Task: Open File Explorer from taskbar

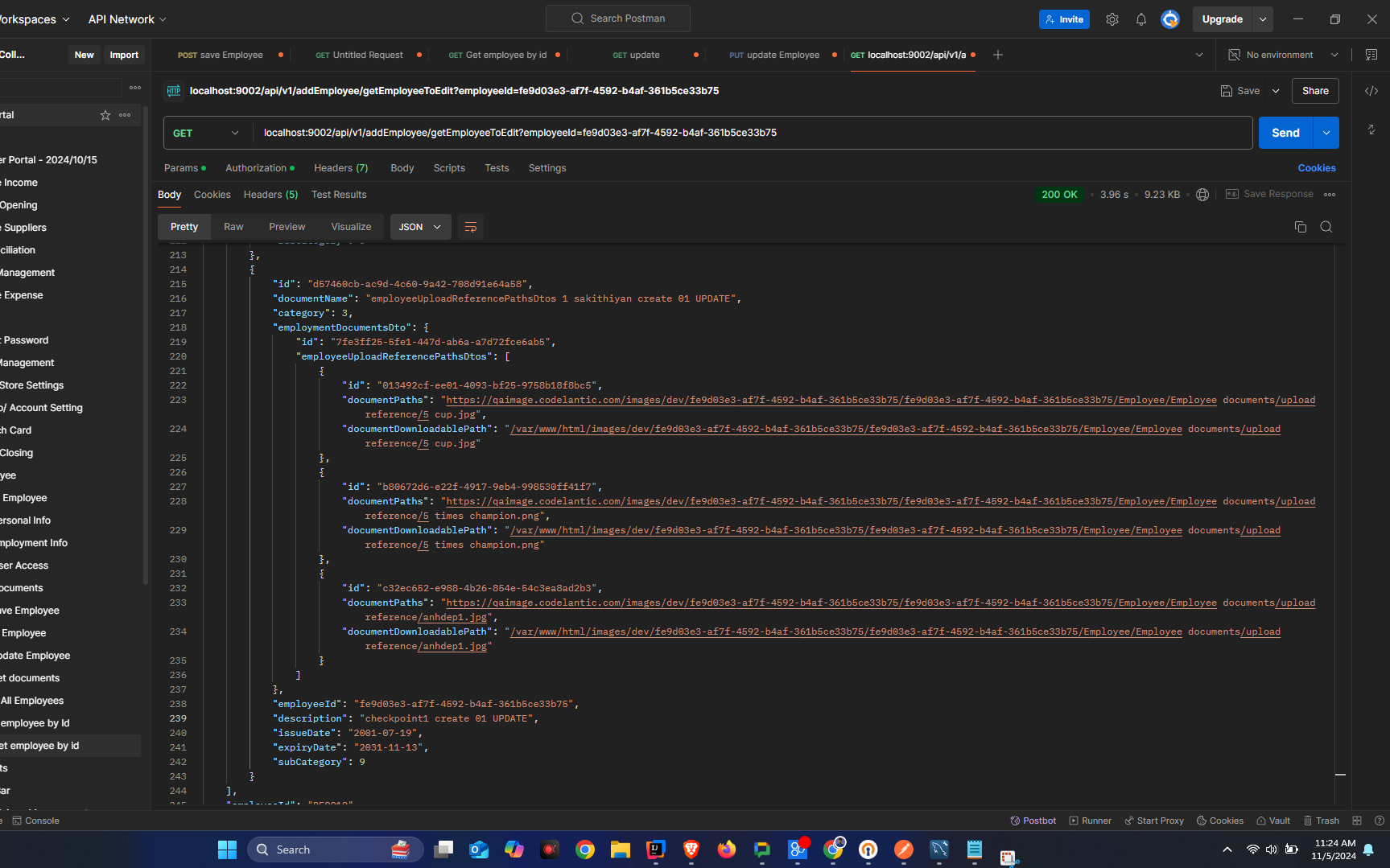Action: point(621,849)
